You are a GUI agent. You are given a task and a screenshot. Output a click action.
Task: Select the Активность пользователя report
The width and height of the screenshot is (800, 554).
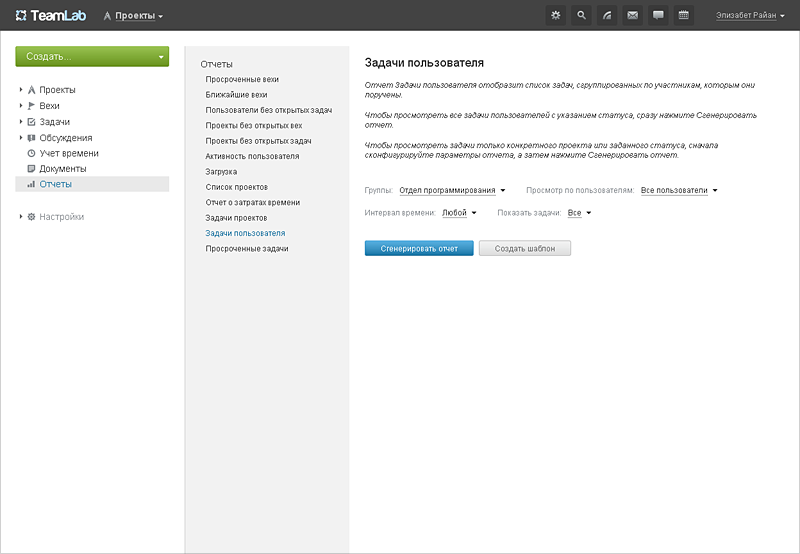pos(252,156)
